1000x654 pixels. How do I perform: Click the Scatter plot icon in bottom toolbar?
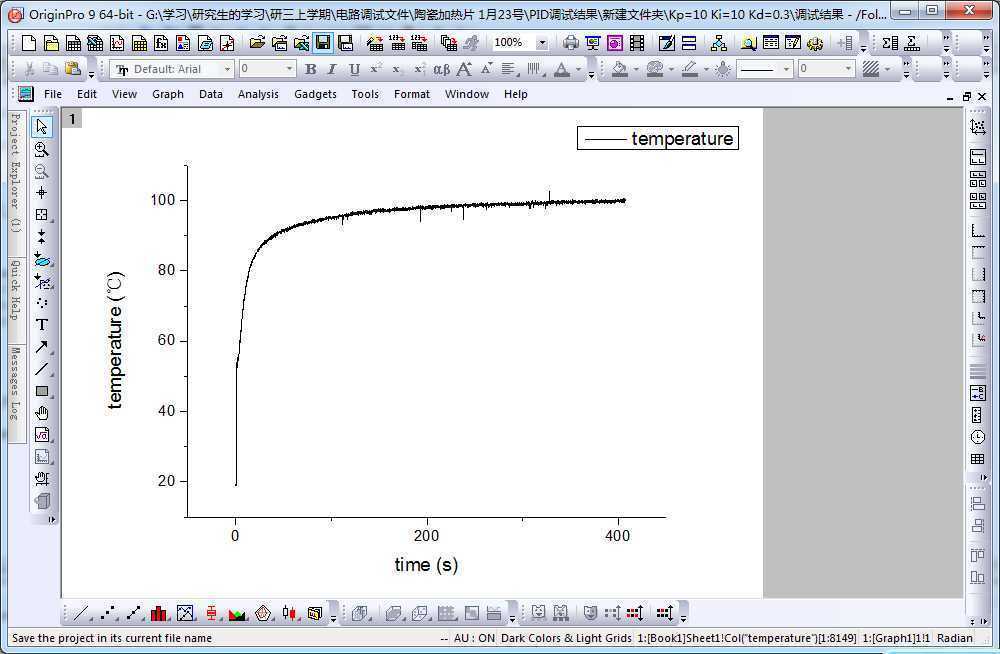coord(108,613)
